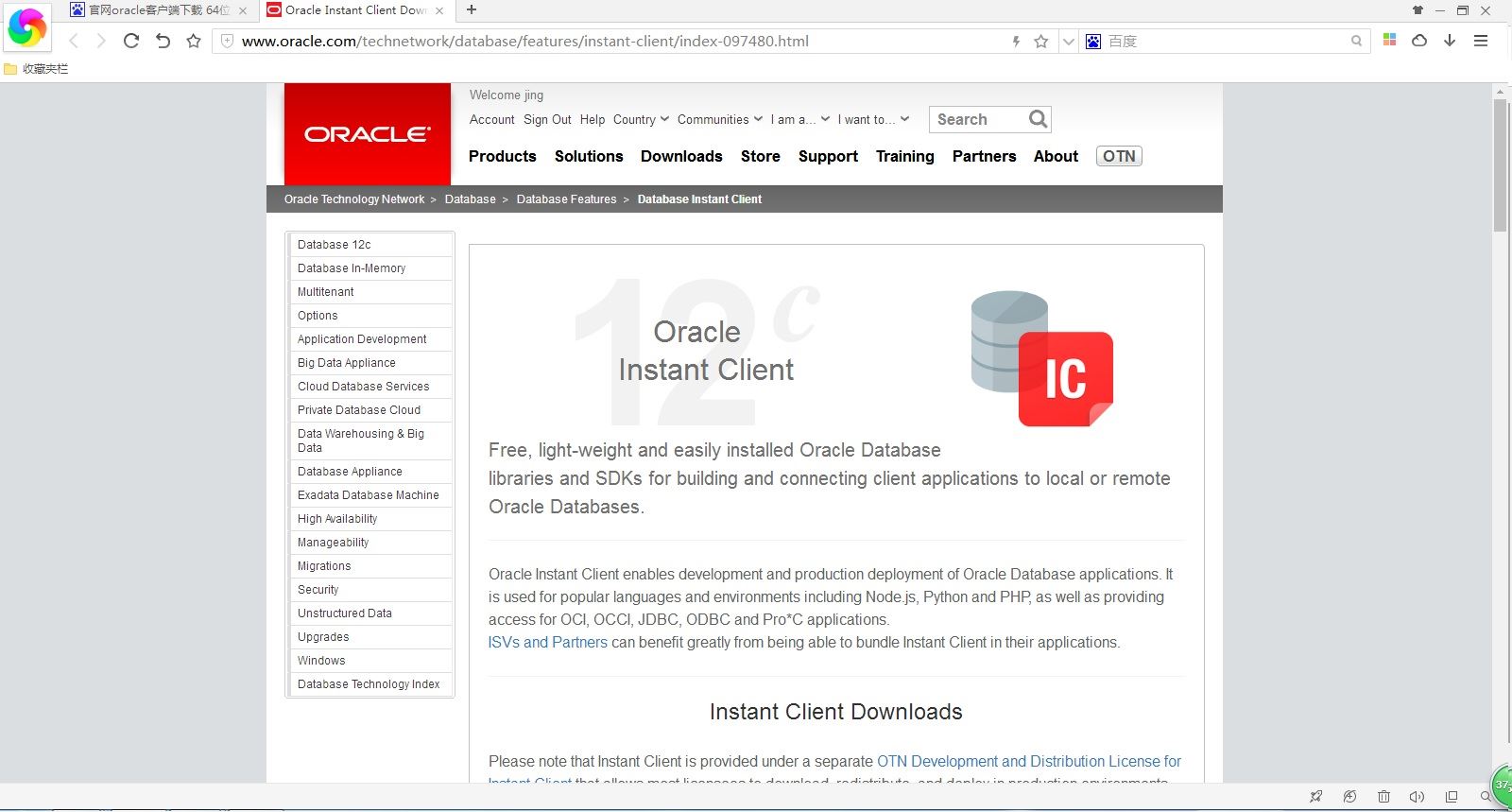Select the Oracle Instant Client Download tab

click(x=355, y=10)
